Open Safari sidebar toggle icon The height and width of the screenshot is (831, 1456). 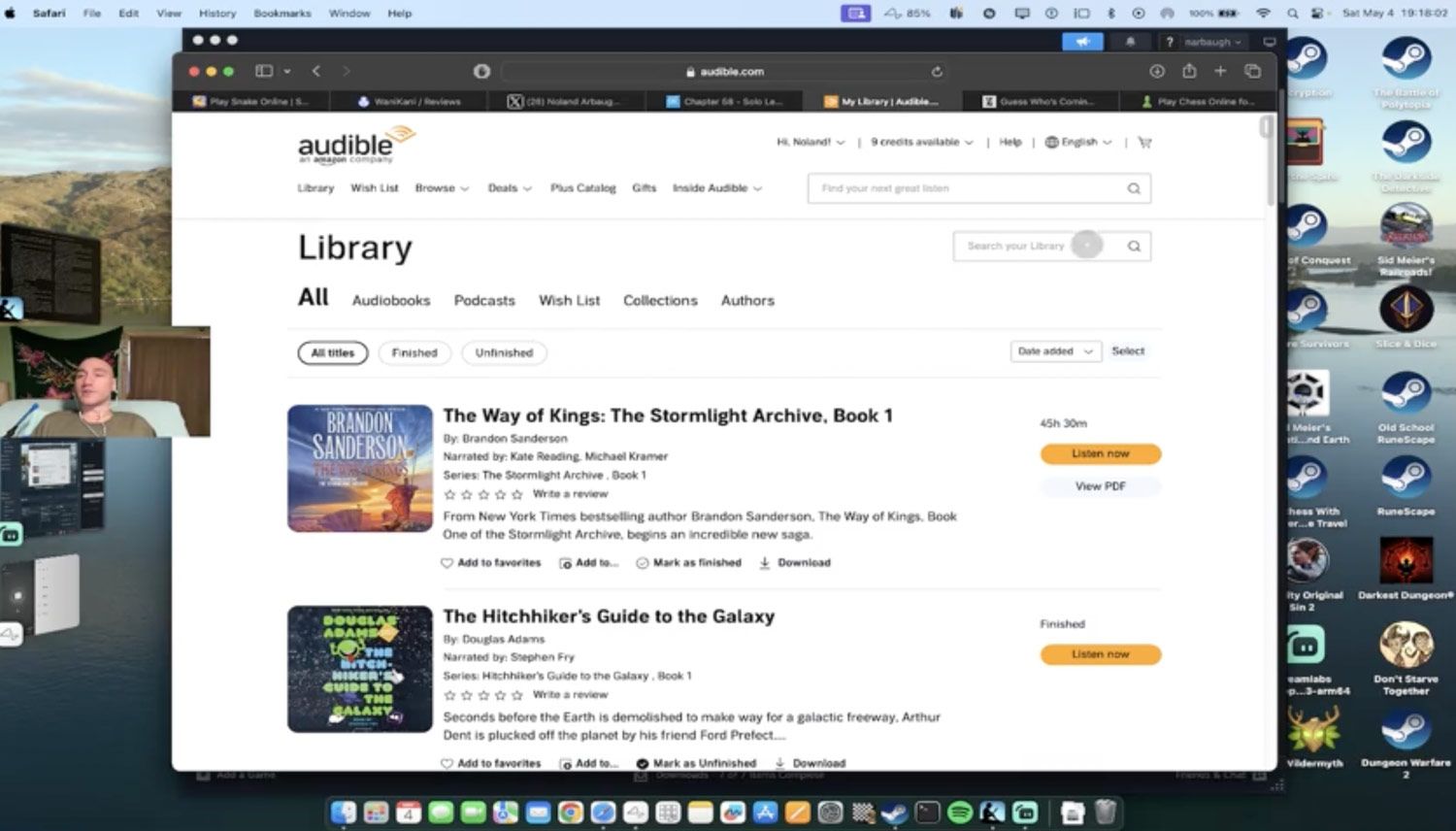pyautogui.click(x=264, y=71)
